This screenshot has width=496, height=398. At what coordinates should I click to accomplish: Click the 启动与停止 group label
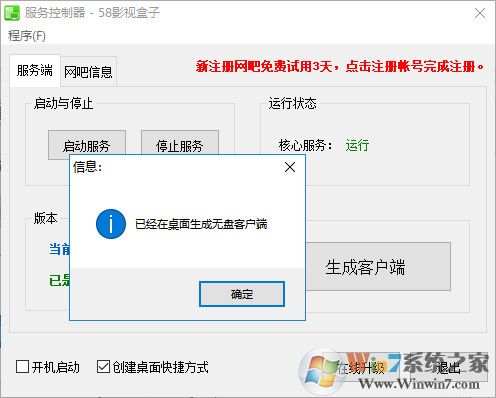[x=63, y=103]
